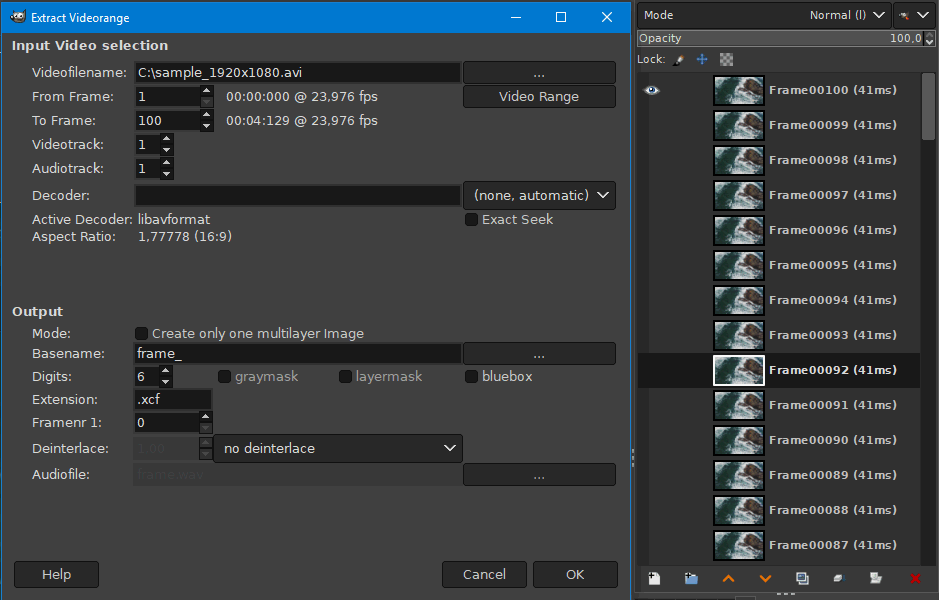Lower the selected layer with down arrow
The height and width of the screenshot is (600, 939).
765,578
